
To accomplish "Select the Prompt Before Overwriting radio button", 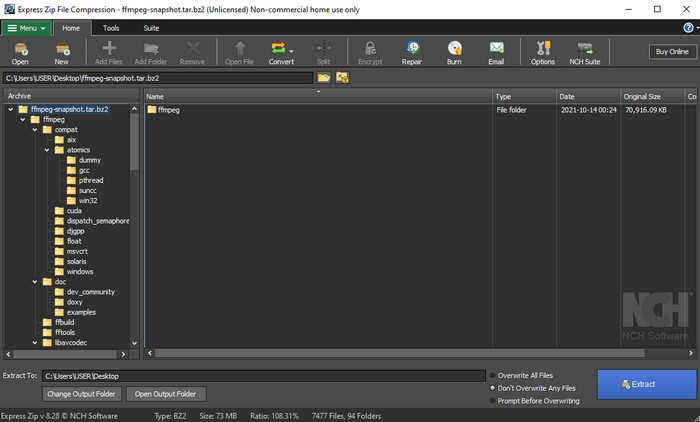I will coord(493,401).
